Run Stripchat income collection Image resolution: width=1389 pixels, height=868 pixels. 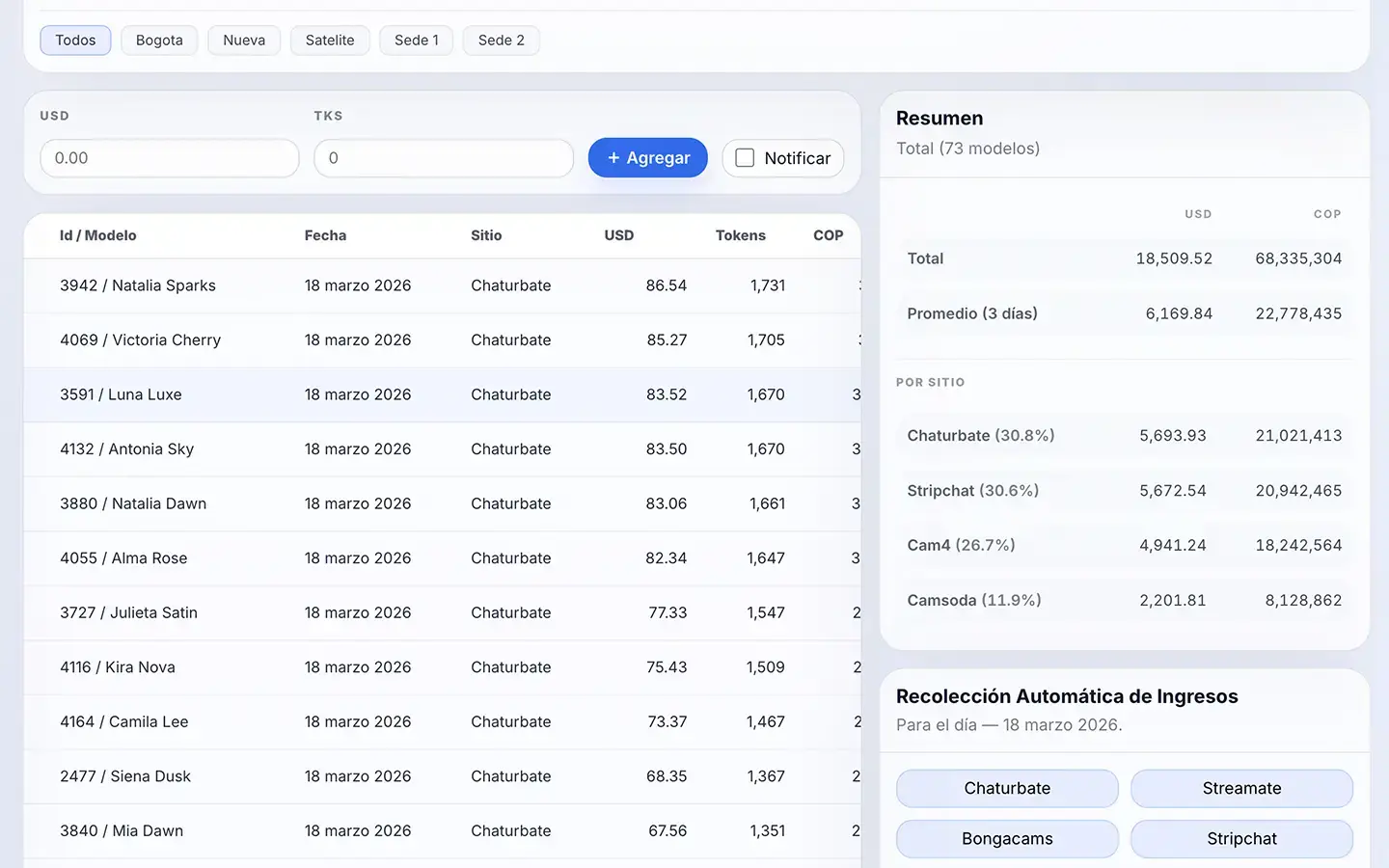(1241, 838)
